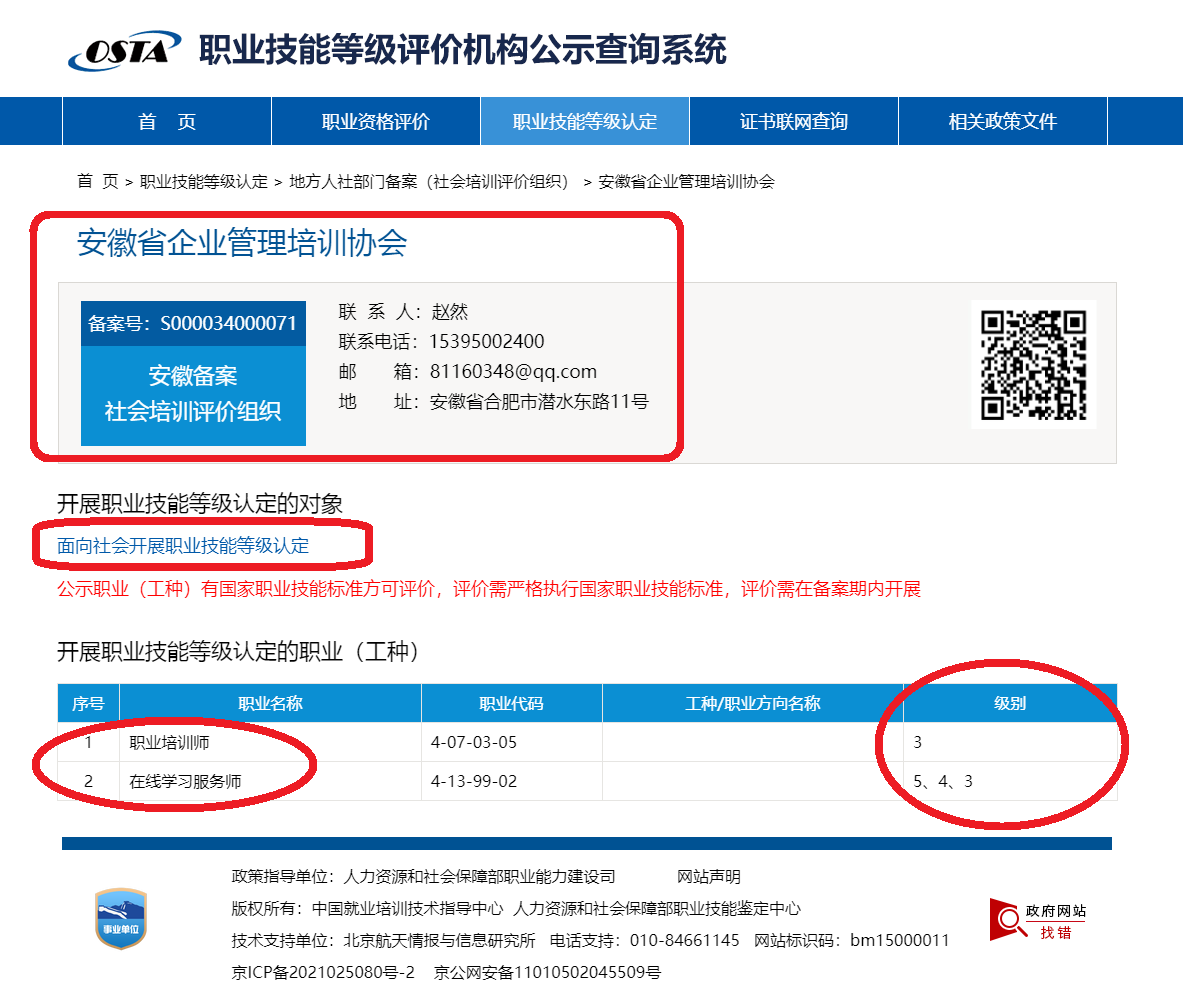Click 版权所有 footer line
Screen dimensions: 1183x988
pyautogui.click(x=516, y=909)
